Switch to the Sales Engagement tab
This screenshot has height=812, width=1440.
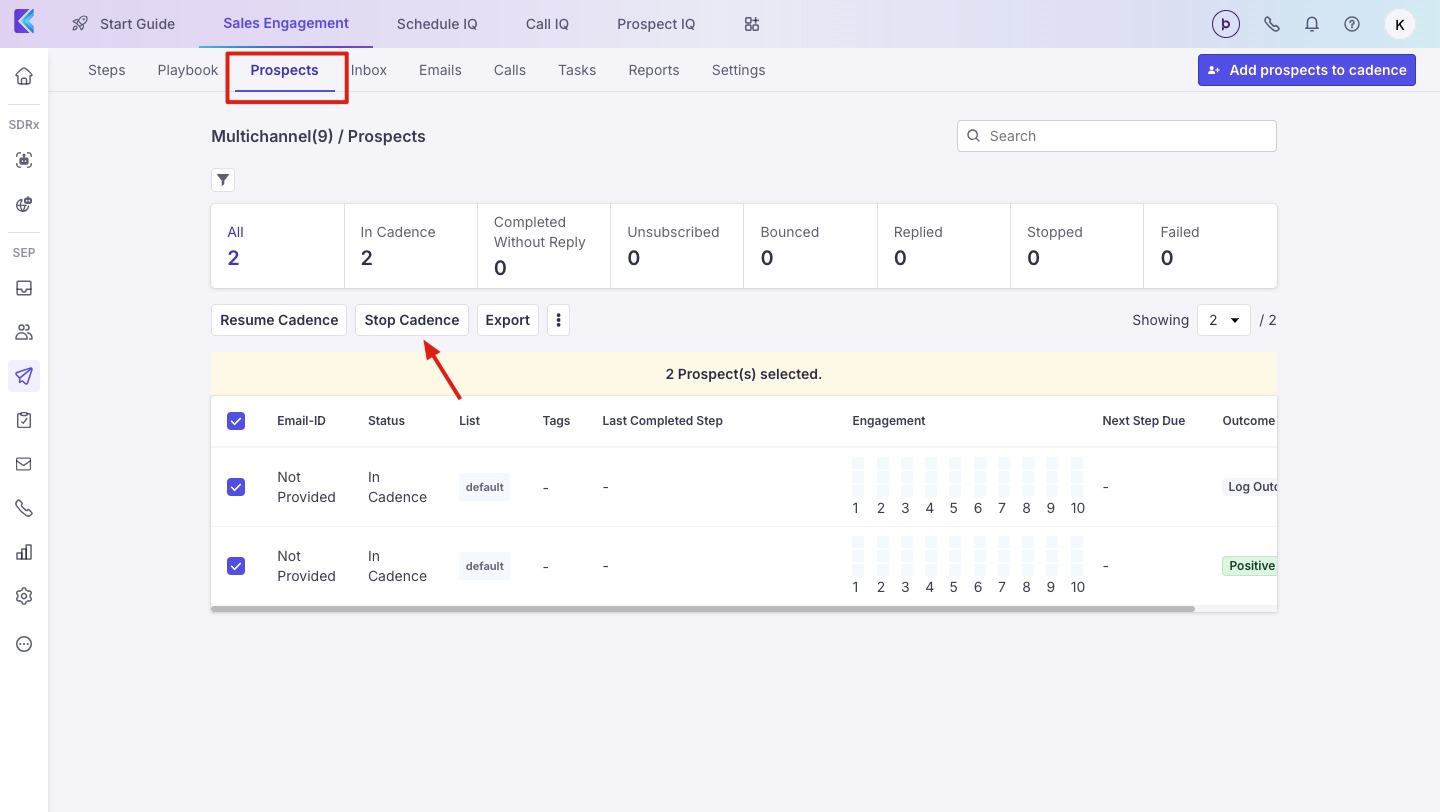(286, 23)
